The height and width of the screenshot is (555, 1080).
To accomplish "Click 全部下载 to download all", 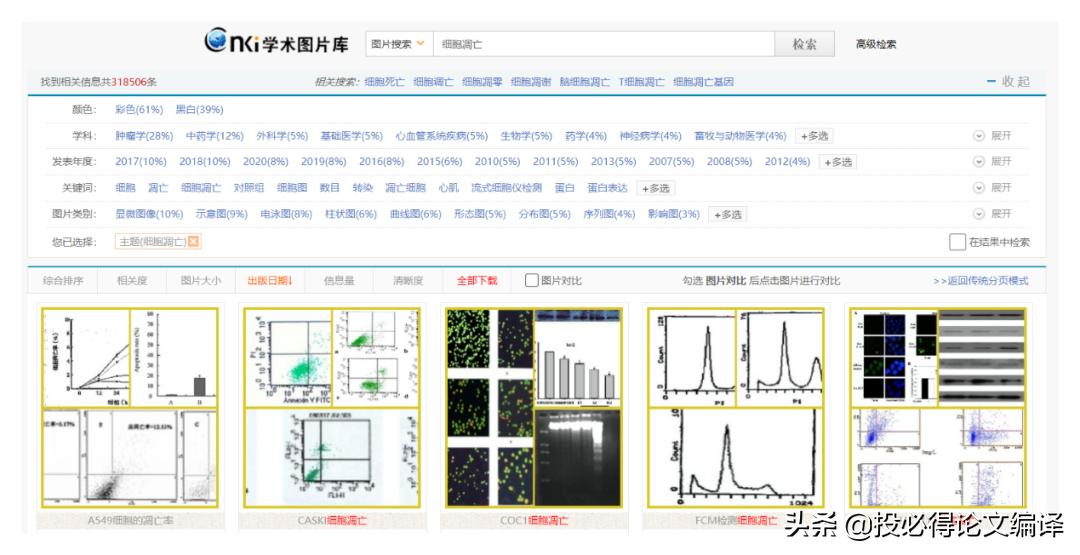I will tap(477, 280).
